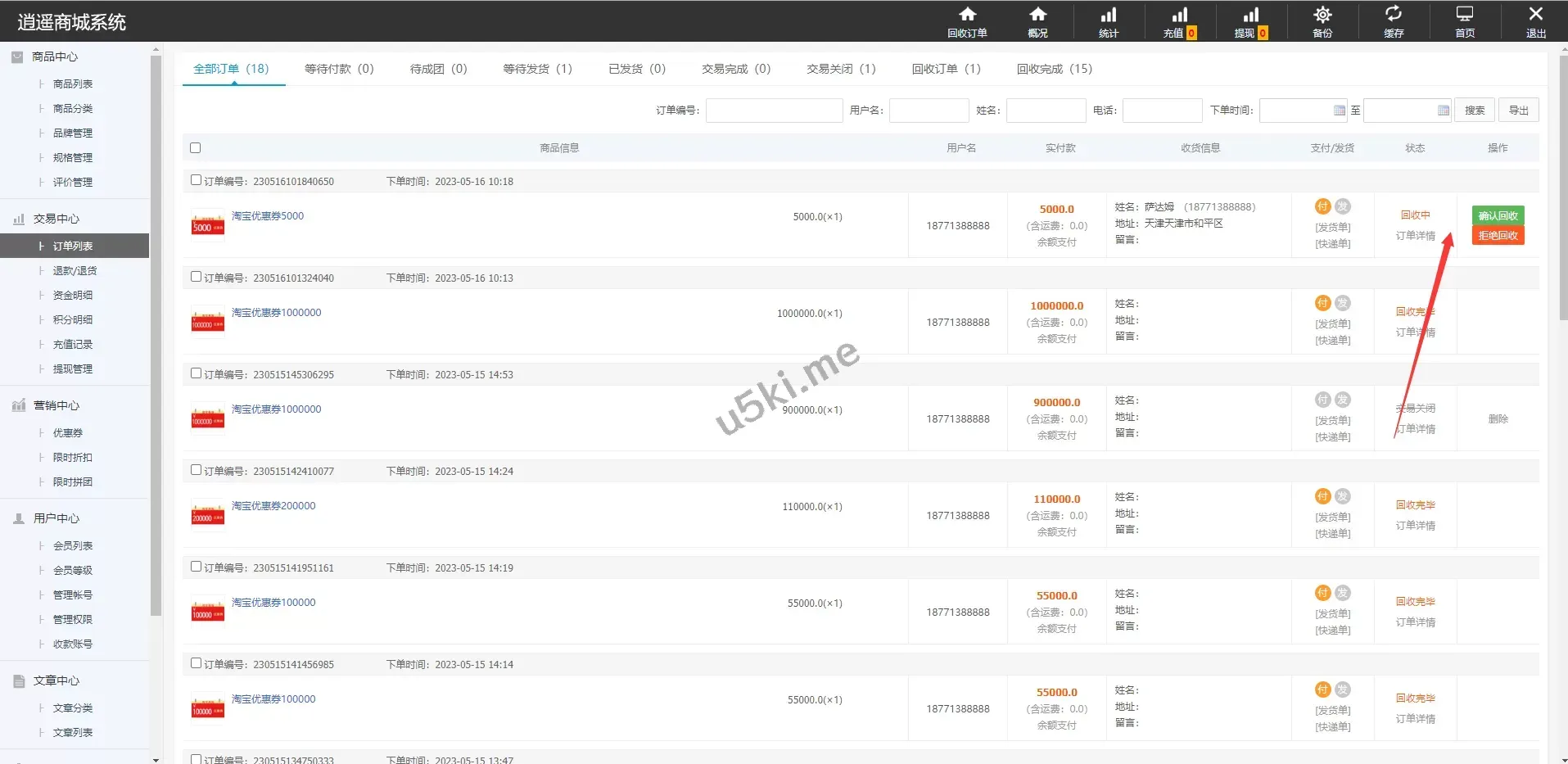Expand the 营销中心 sidebar section

(56, 405)
